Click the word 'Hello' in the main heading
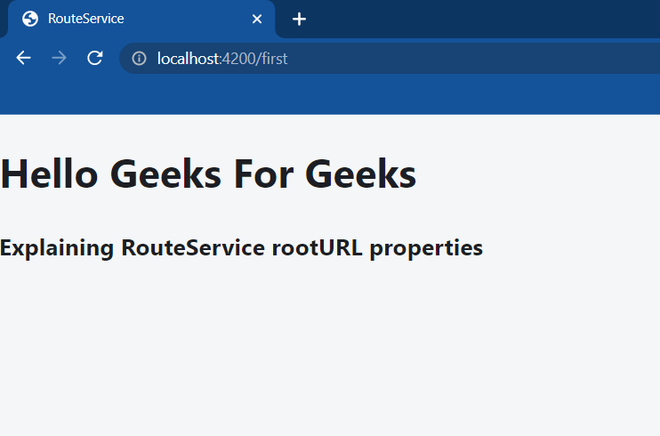The height and width of the screenshot is (436, 660). pos(49,175)
